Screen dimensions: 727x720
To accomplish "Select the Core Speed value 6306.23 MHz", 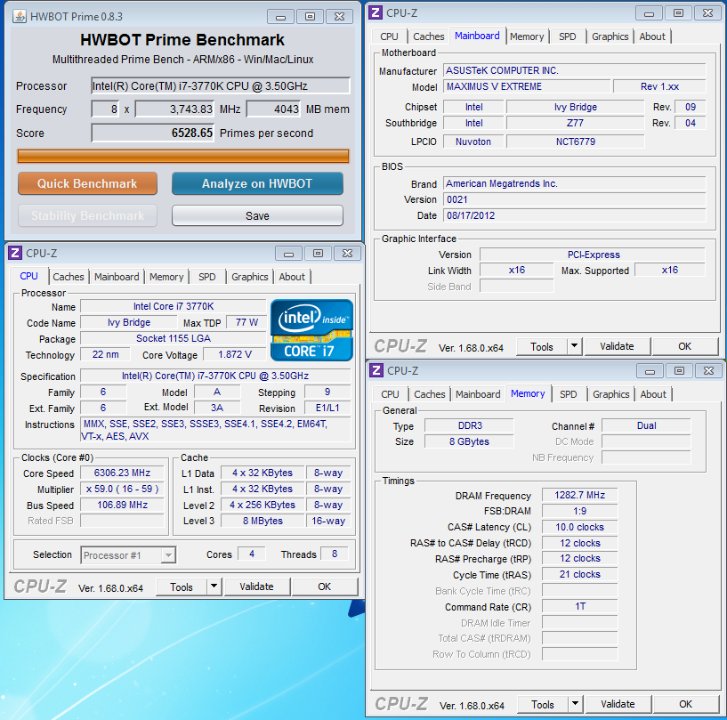I will coord(122,473).
